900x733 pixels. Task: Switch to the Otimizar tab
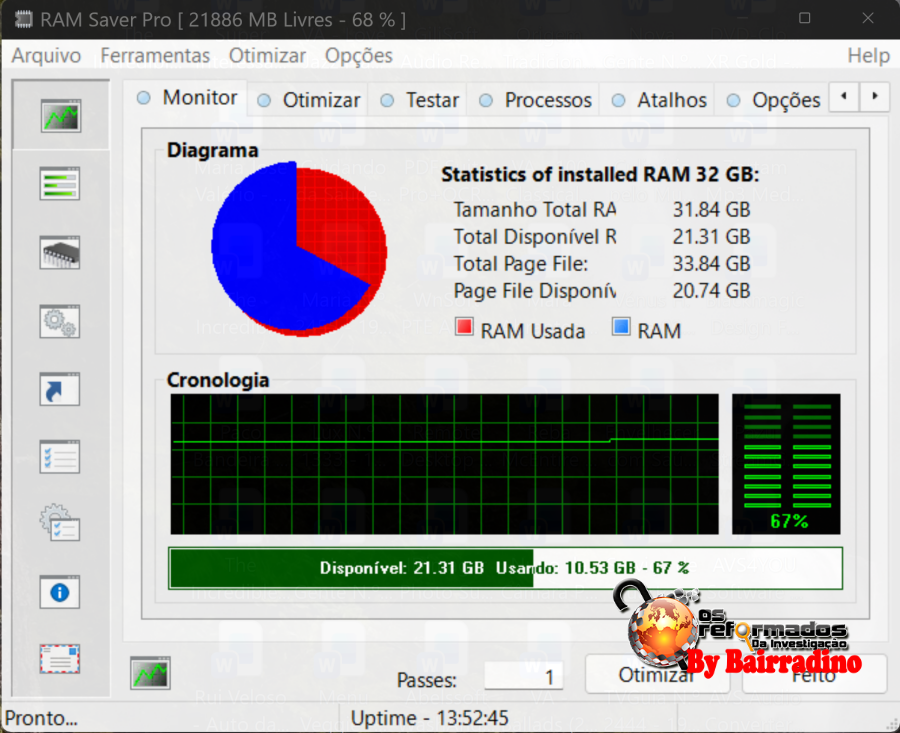(308, 100)
